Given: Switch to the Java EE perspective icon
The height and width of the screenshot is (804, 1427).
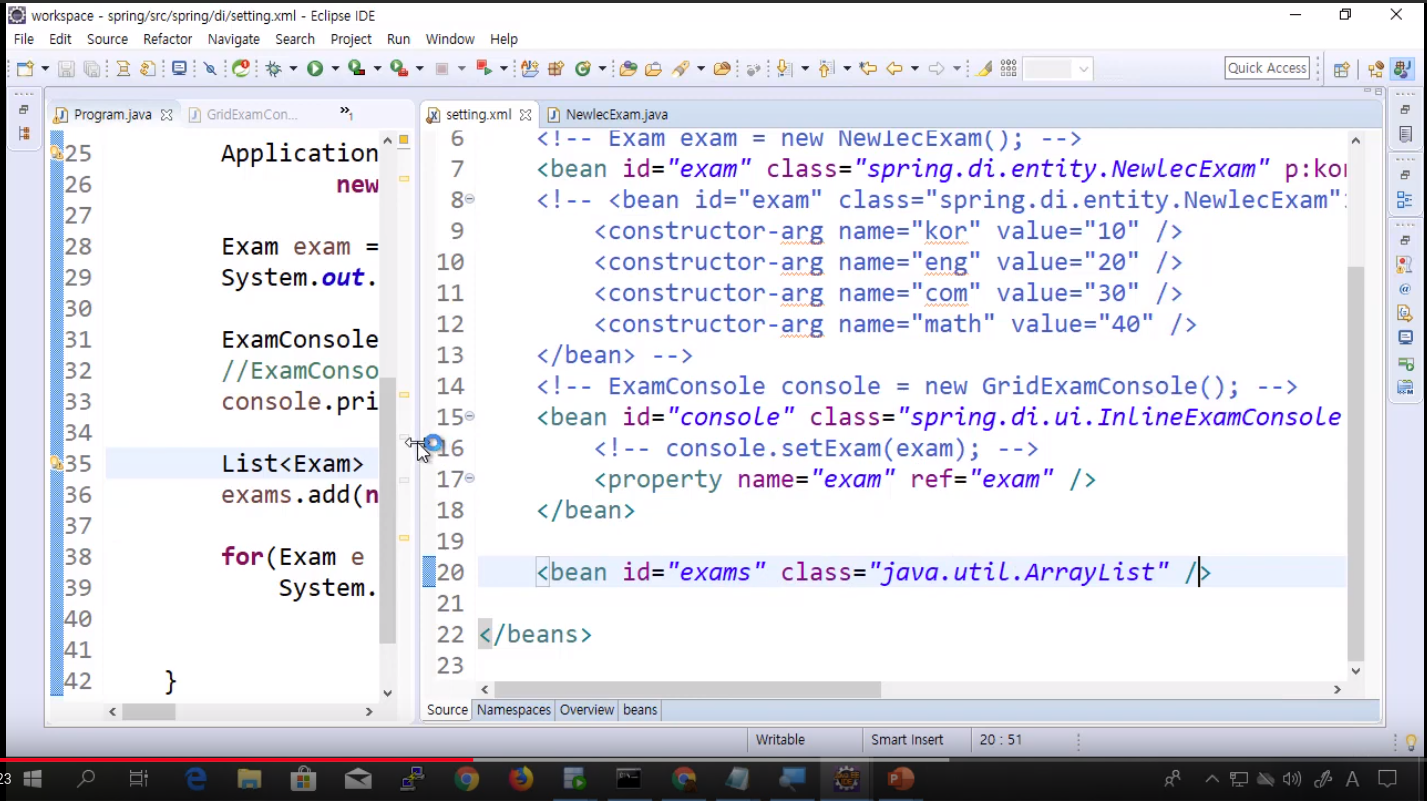Looking at the screenshot, I should [1376, 69].
